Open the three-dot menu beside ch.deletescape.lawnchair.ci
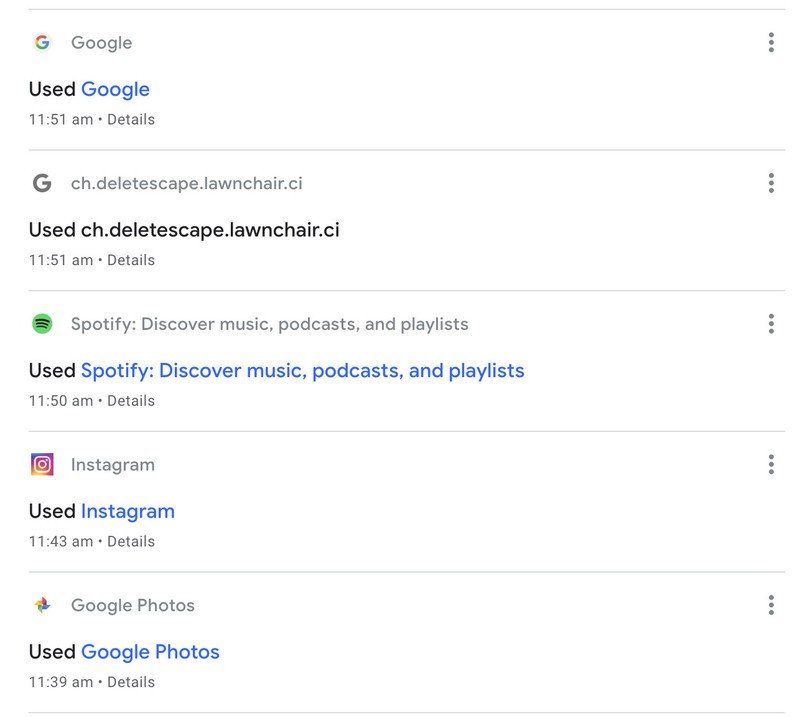The image size is (800, 717). click(771, 183)
